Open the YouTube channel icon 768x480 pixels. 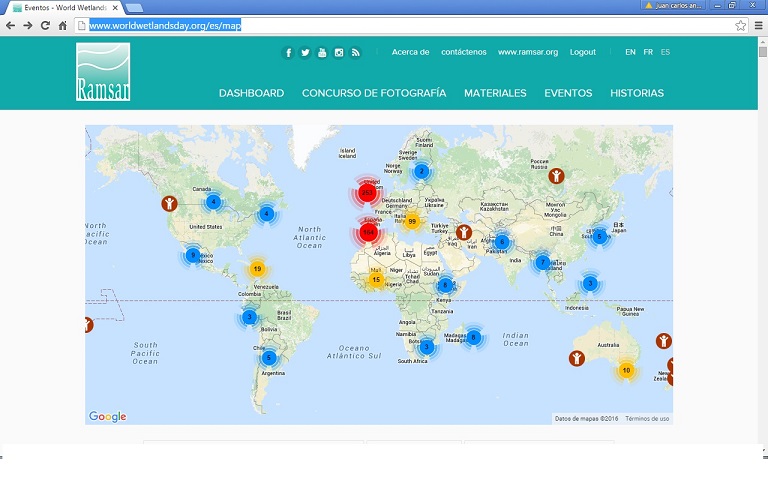click(322, 52)
